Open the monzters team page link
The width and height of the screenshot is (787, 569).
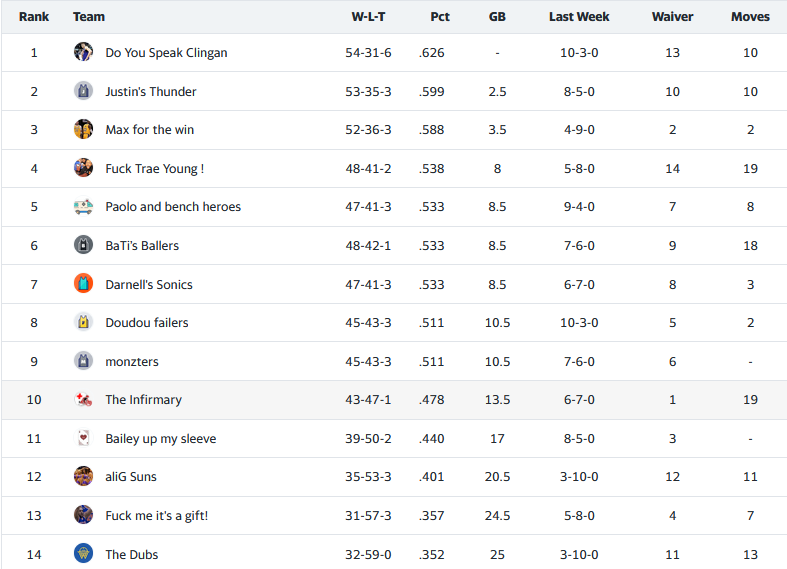(x=132, y=362)
